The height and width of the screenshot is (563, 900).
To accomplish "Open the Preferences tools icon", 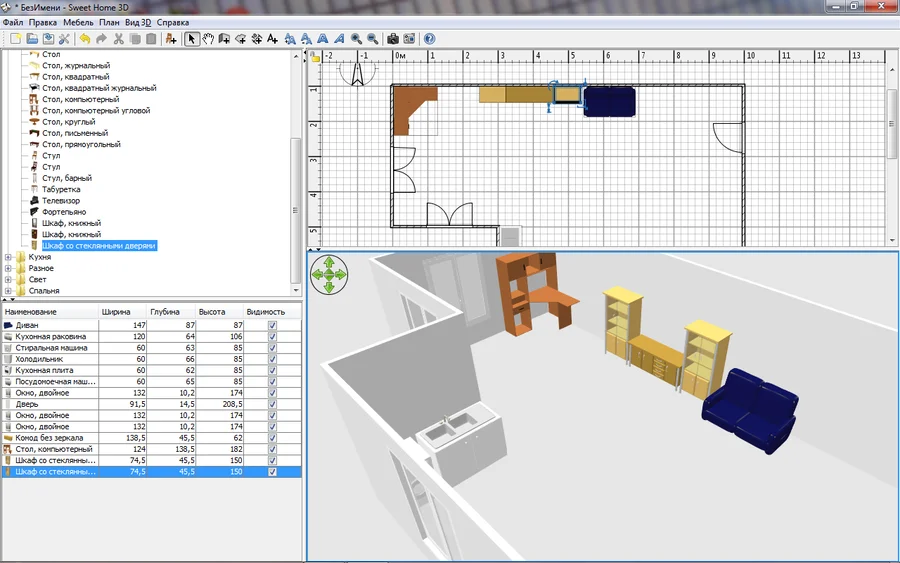I will click(x=65, y=39).
